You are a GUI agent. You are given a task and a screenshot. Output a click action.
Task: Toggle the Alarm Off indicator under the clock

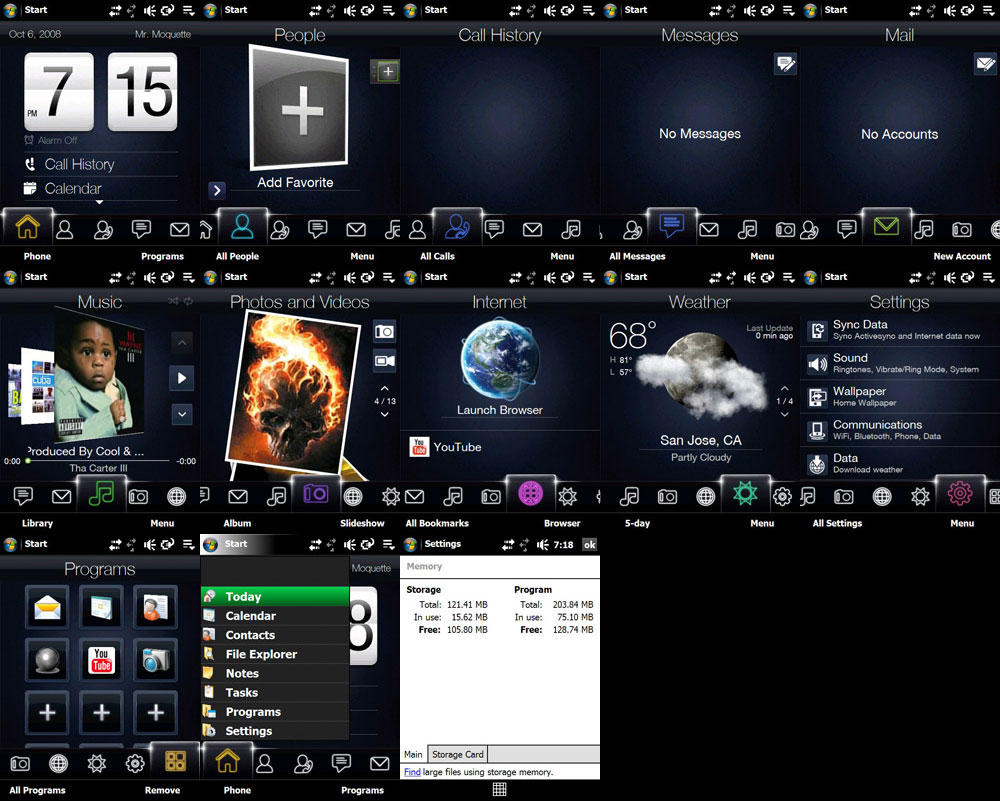(x=51, y=141)
